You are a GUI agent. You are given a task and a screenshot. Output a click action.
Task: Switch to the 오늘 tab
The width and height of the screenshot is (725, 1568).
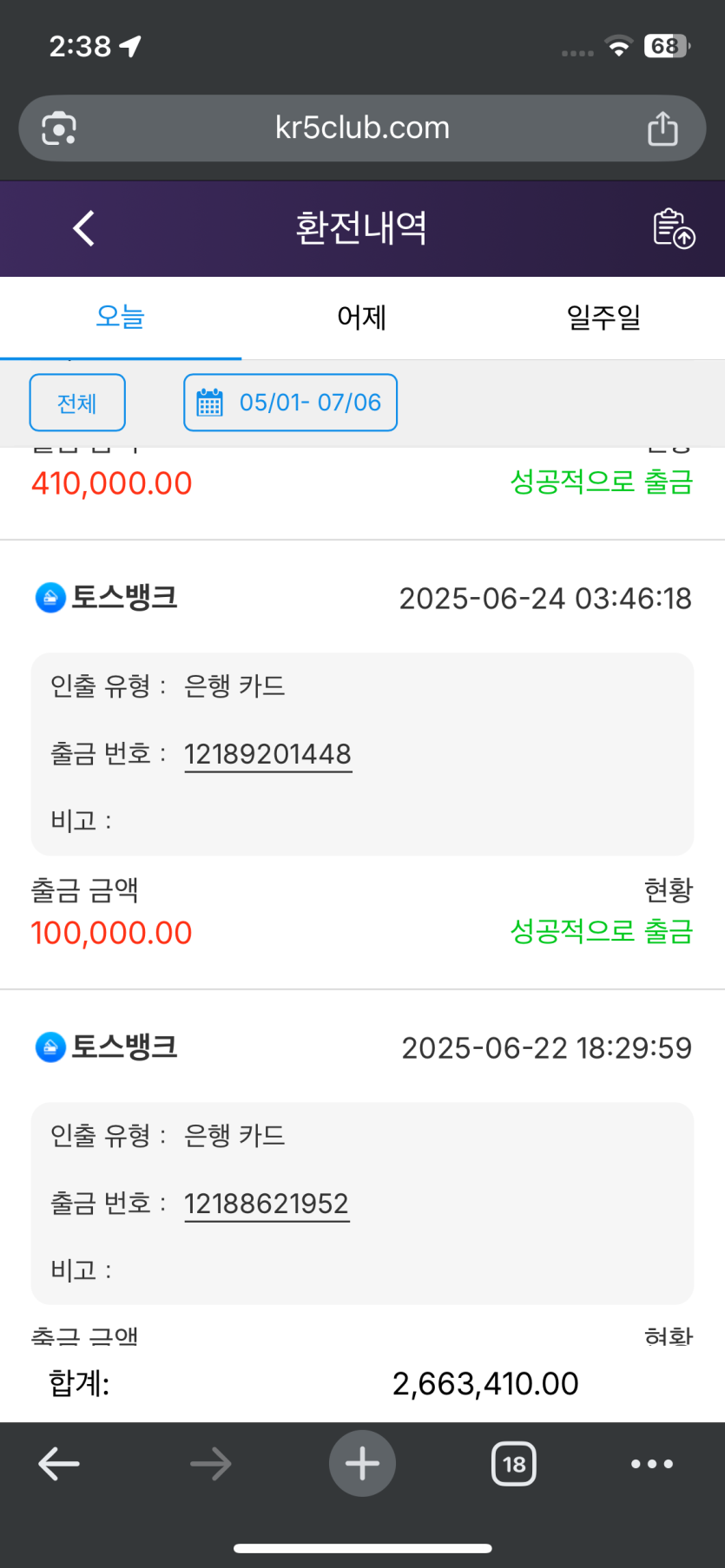tap(120, 317)
